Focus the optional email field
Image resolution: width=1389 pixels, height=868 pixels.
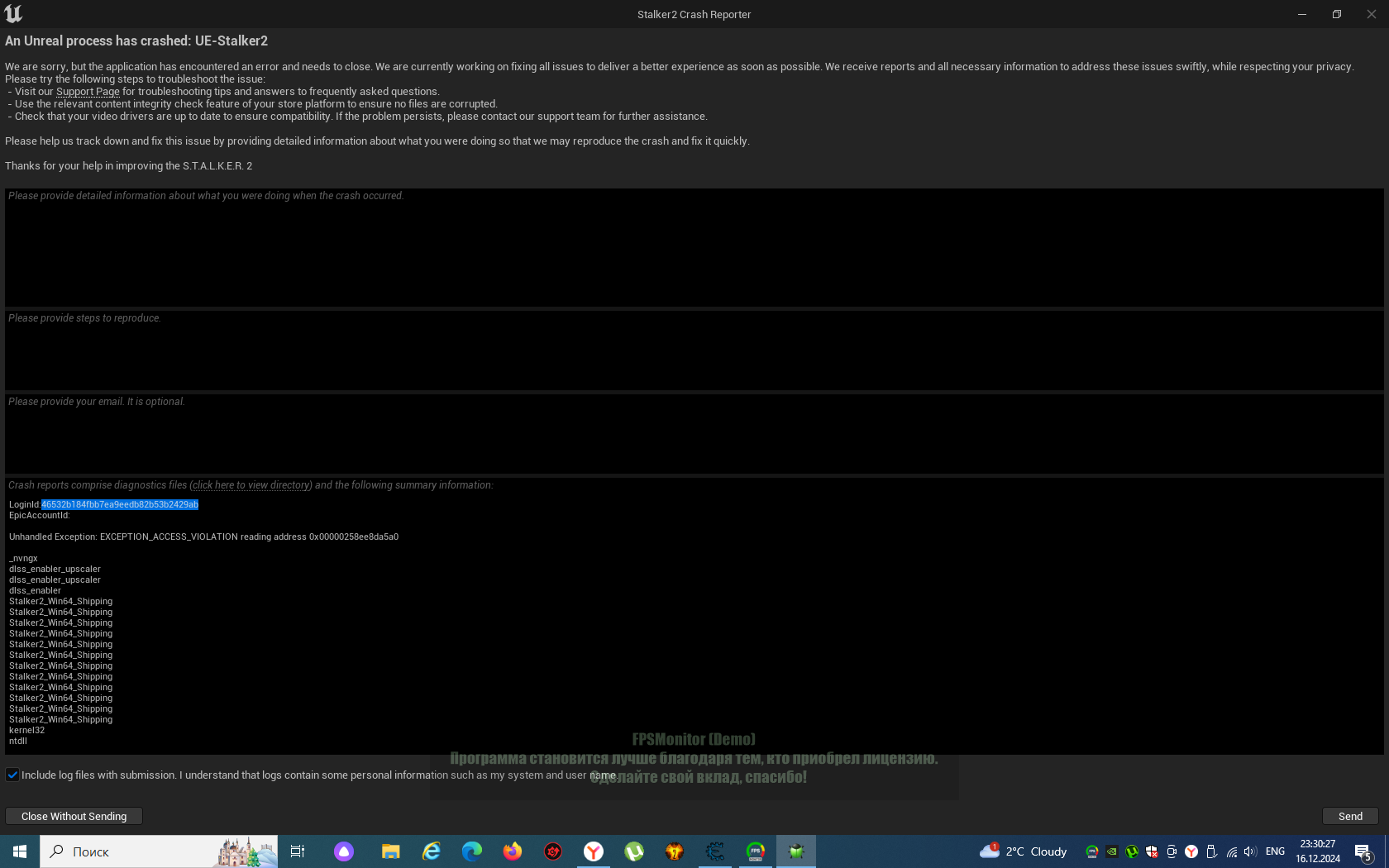694,434
